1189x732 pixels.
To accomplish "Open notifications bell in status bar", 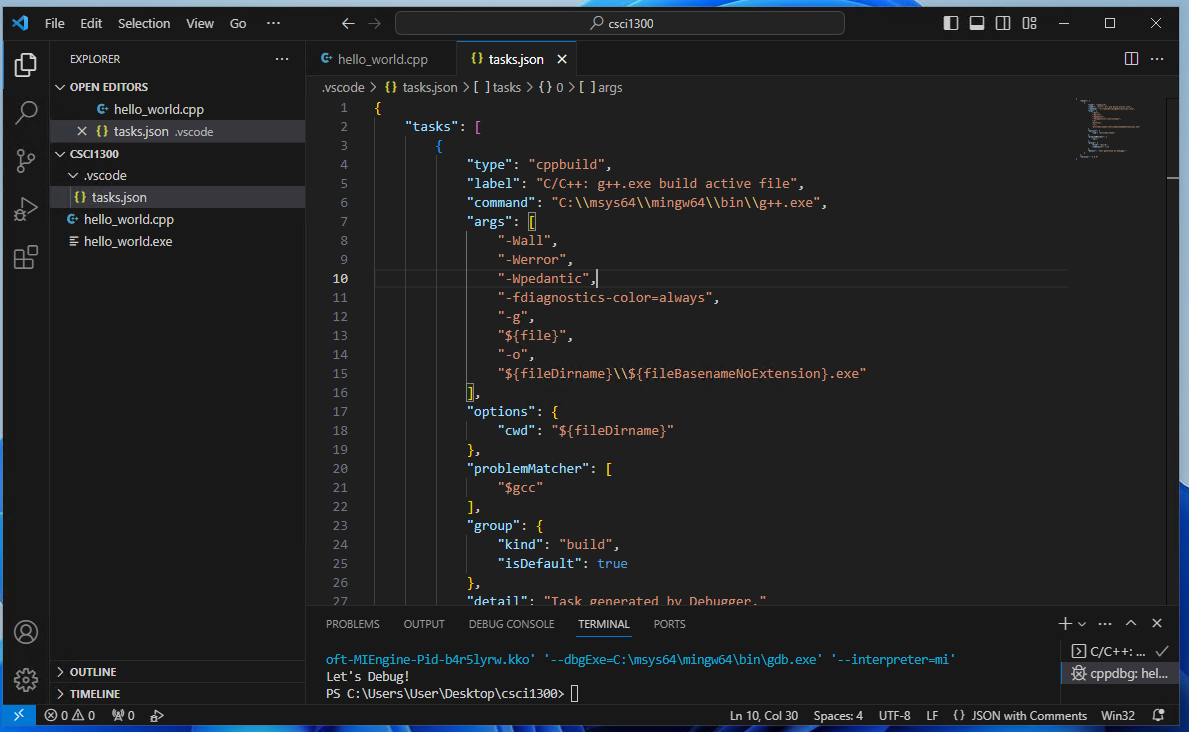I will 1158,715.
